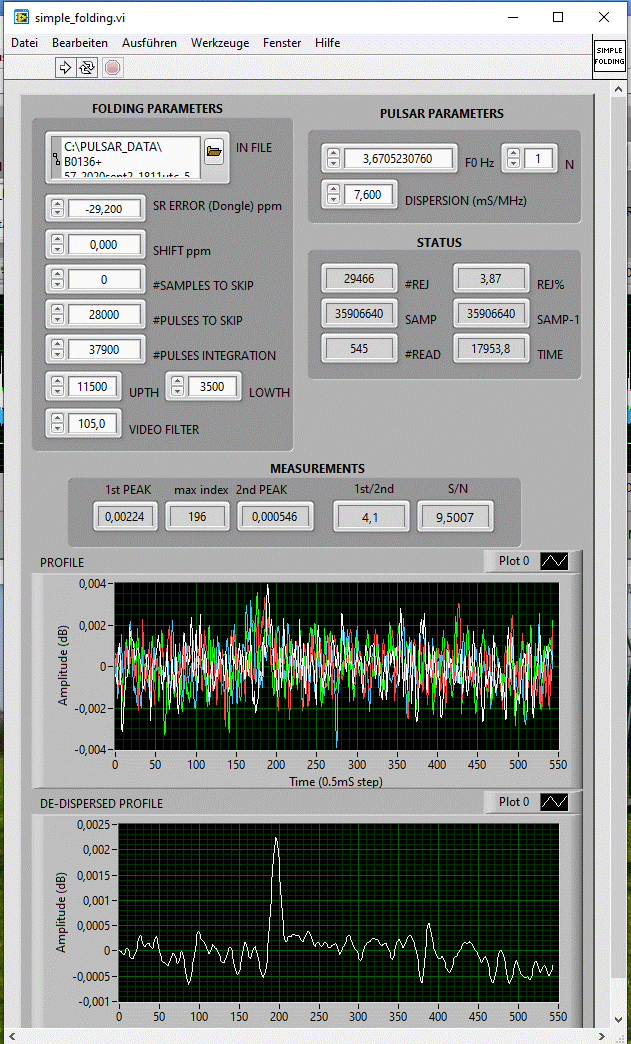Click the F0 Hz stepper arrows
Image resolution: width=631 pixels, height=1044 pixels.
coord(333,158)
